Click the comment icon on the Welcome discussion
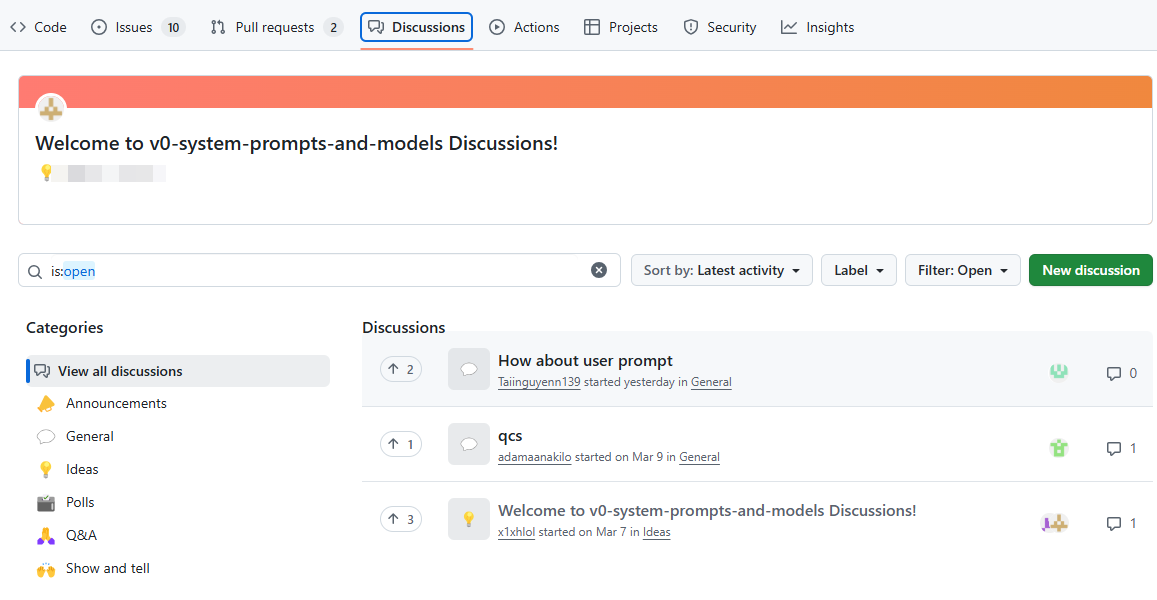 click(x=1113, y=523)
